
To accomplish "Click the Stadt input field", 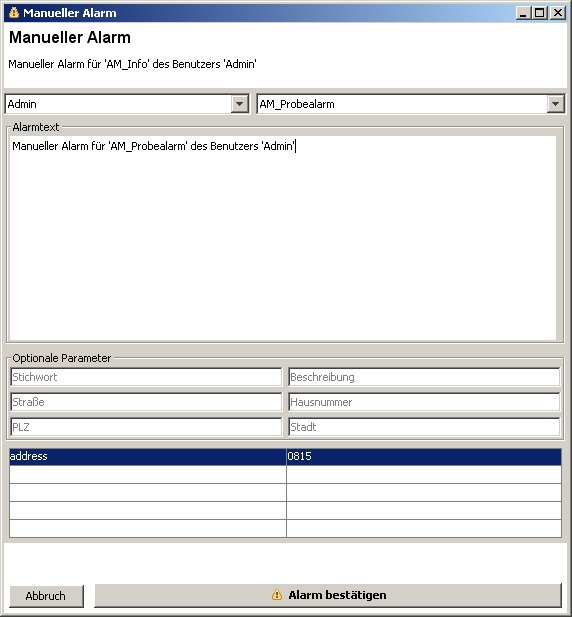I will coord(424,427).
